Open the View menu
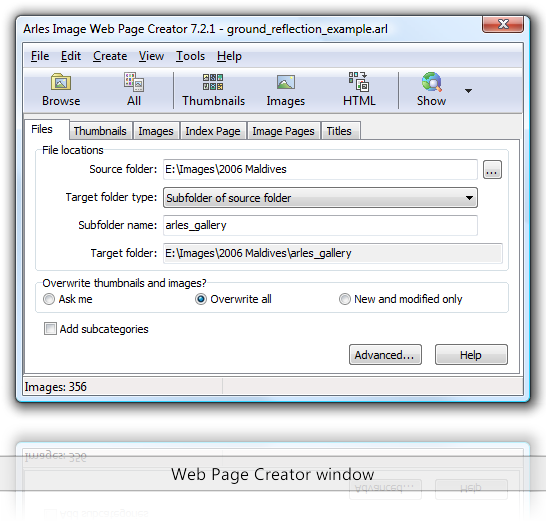Image resolution: width=546 pixels, height=522 pixels. click(151, 56)
